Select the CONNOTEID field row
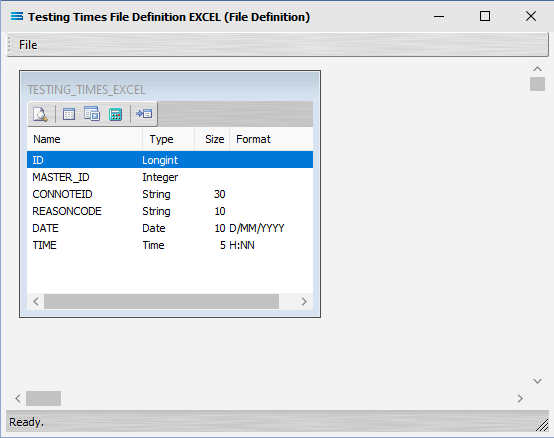The height and width of the screenshot is (438, 554). [x=170, y=194]
